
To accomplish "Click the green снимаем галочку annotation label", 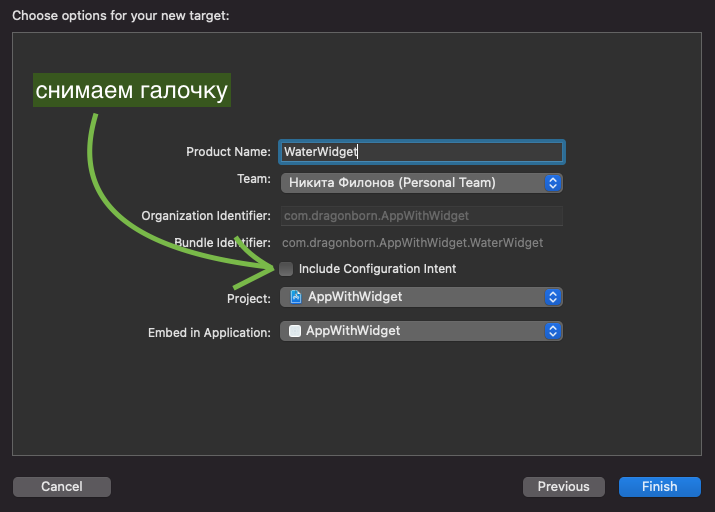I will click(x=132, y=91).
